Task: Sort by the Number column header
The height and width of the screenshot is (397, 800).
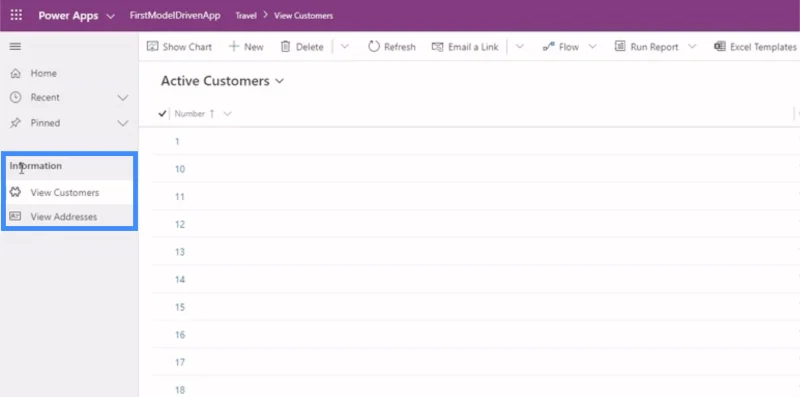Action: coord(190,114)
